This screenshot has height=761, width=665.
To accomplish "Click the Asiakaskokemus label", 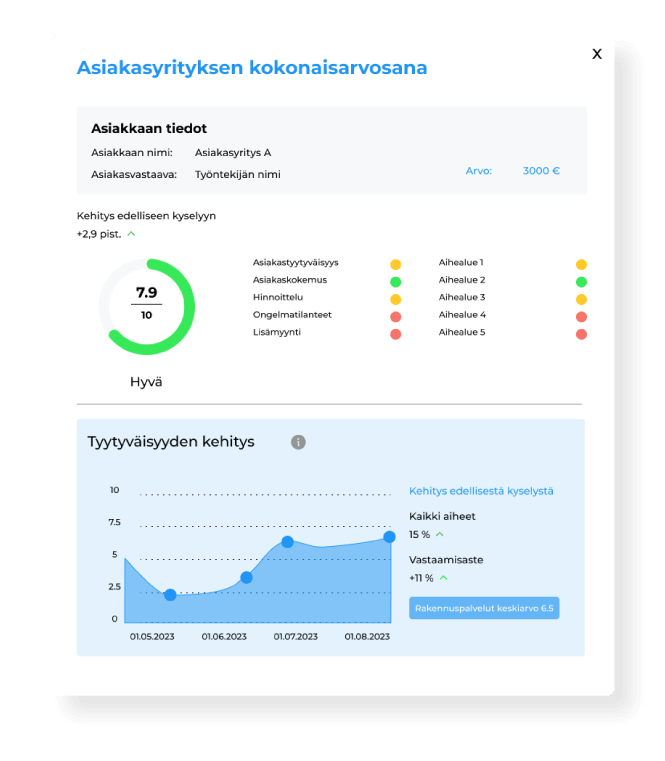I will coord(290,280).
